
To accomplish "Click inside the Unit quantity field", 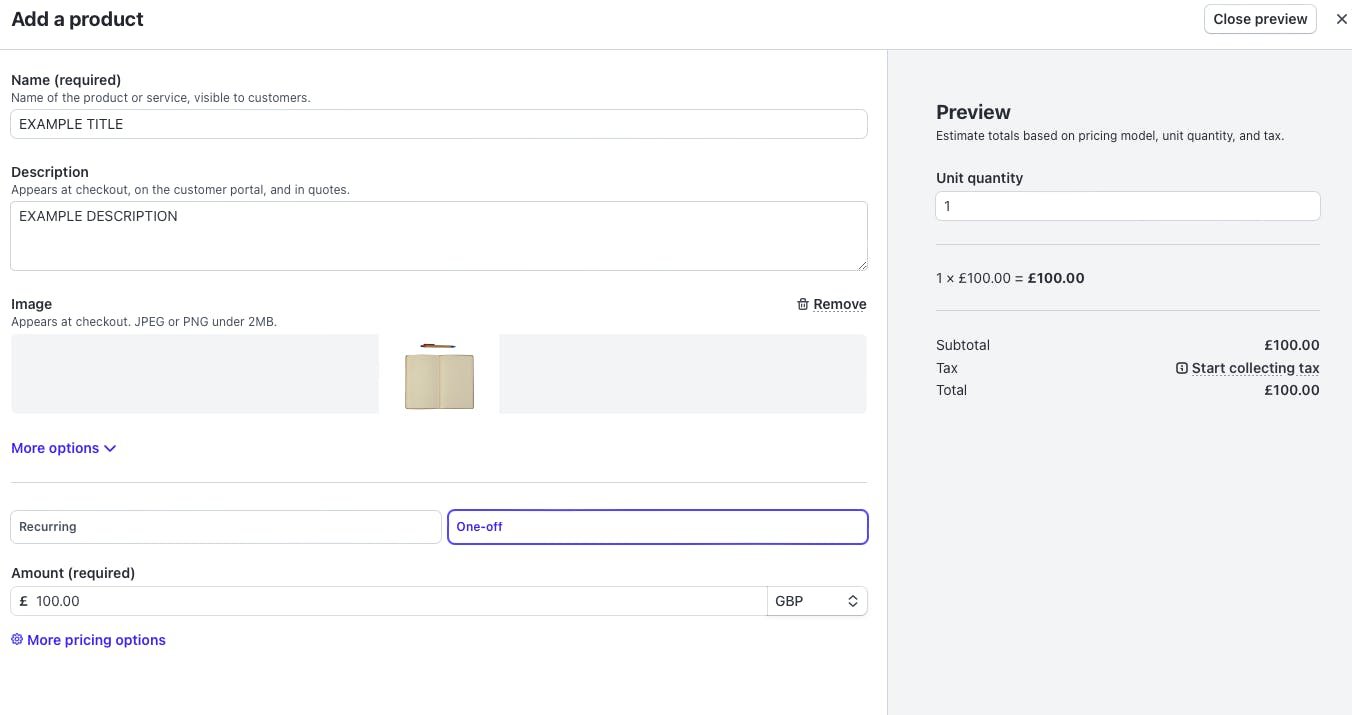I will pyautogui.click(x=1127, y=206).
